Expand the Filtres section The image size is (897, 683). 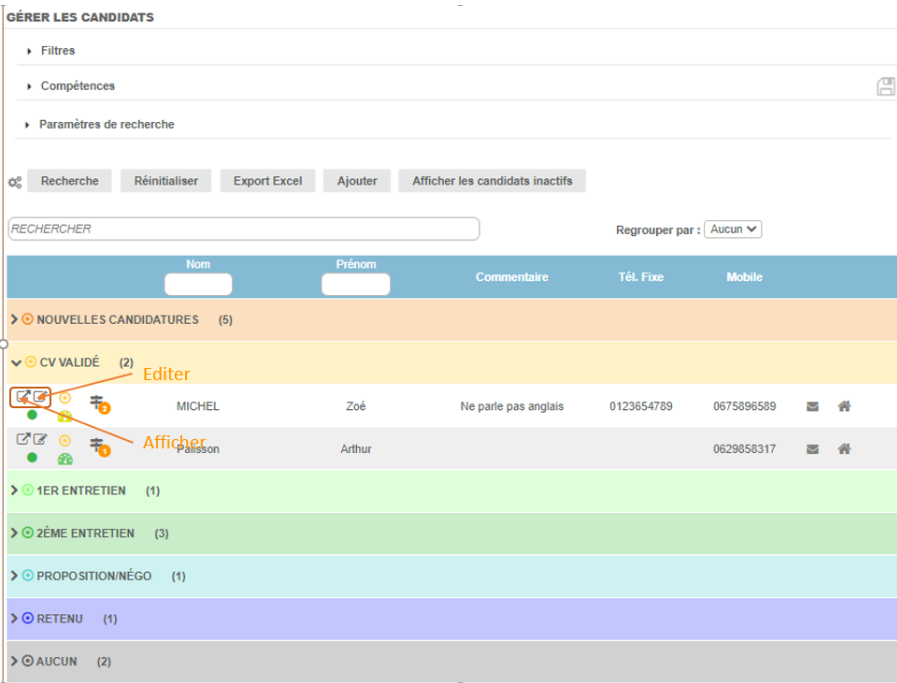point(58,51)
